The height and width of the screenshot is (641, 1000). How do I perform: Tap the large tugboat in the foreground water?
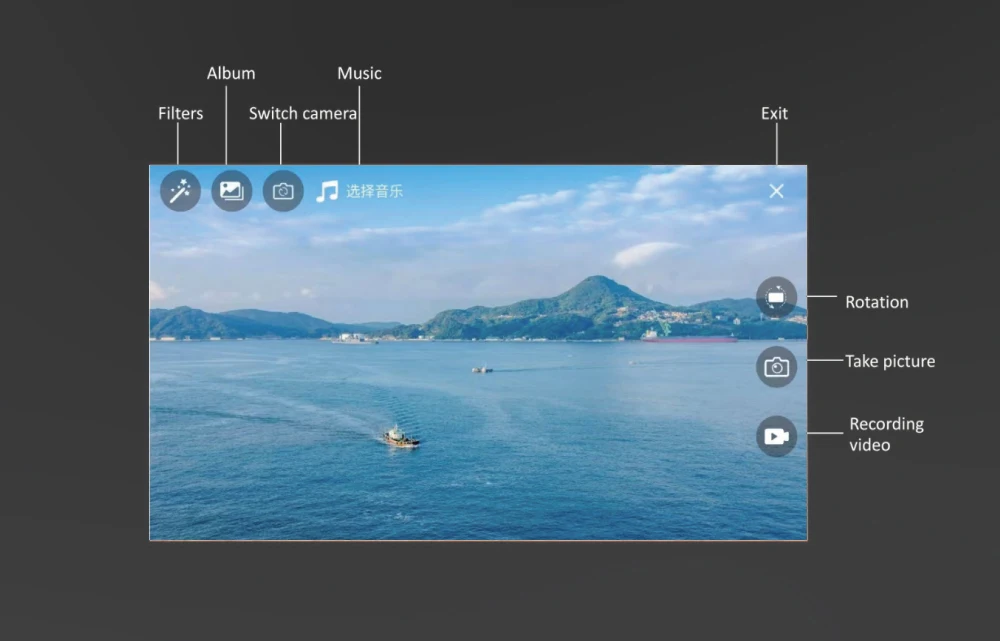coord(401,437)
